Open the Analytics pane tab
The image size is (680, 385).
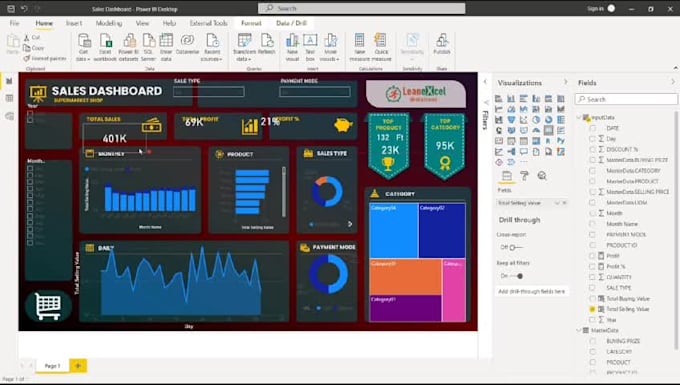click(x=542, y=176)
